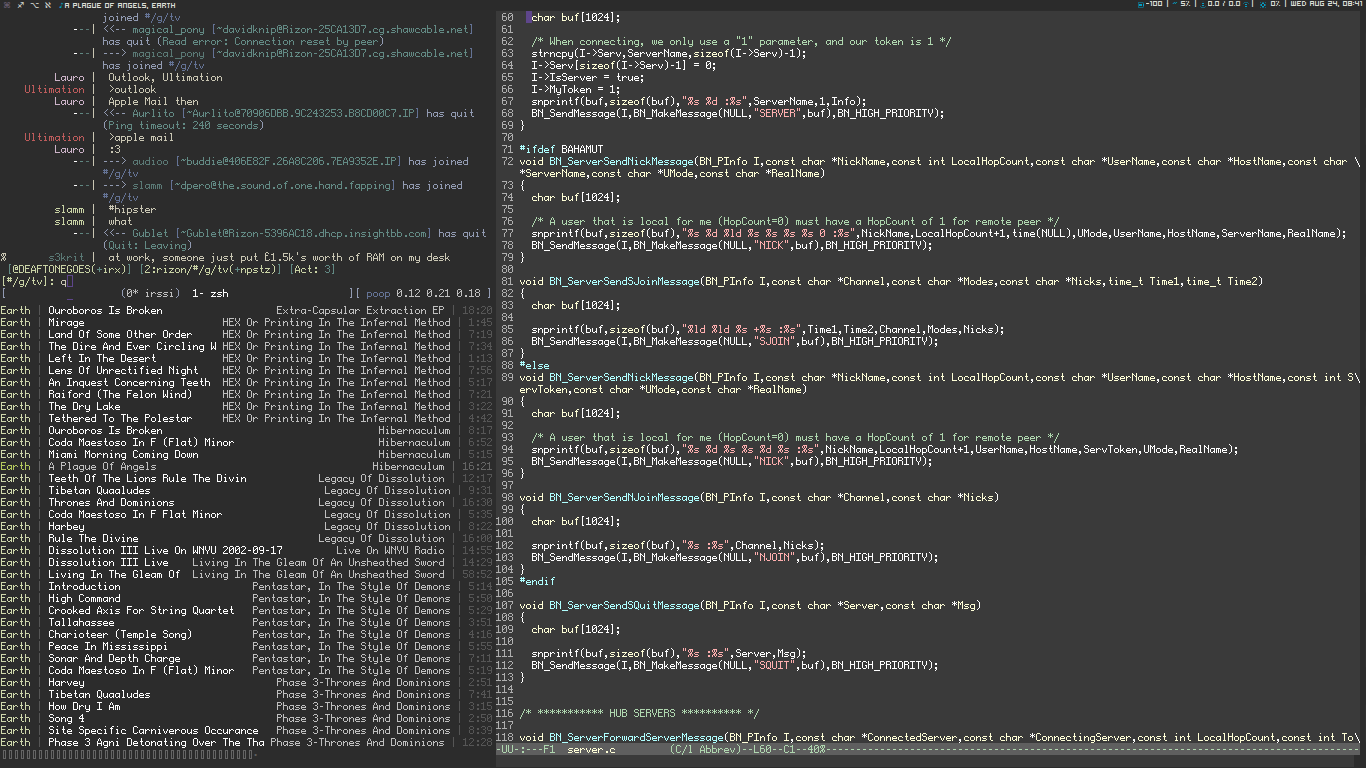Click the music note icon in top bar
Viewport: 1366px width, 768px height.
coord(60,5)
